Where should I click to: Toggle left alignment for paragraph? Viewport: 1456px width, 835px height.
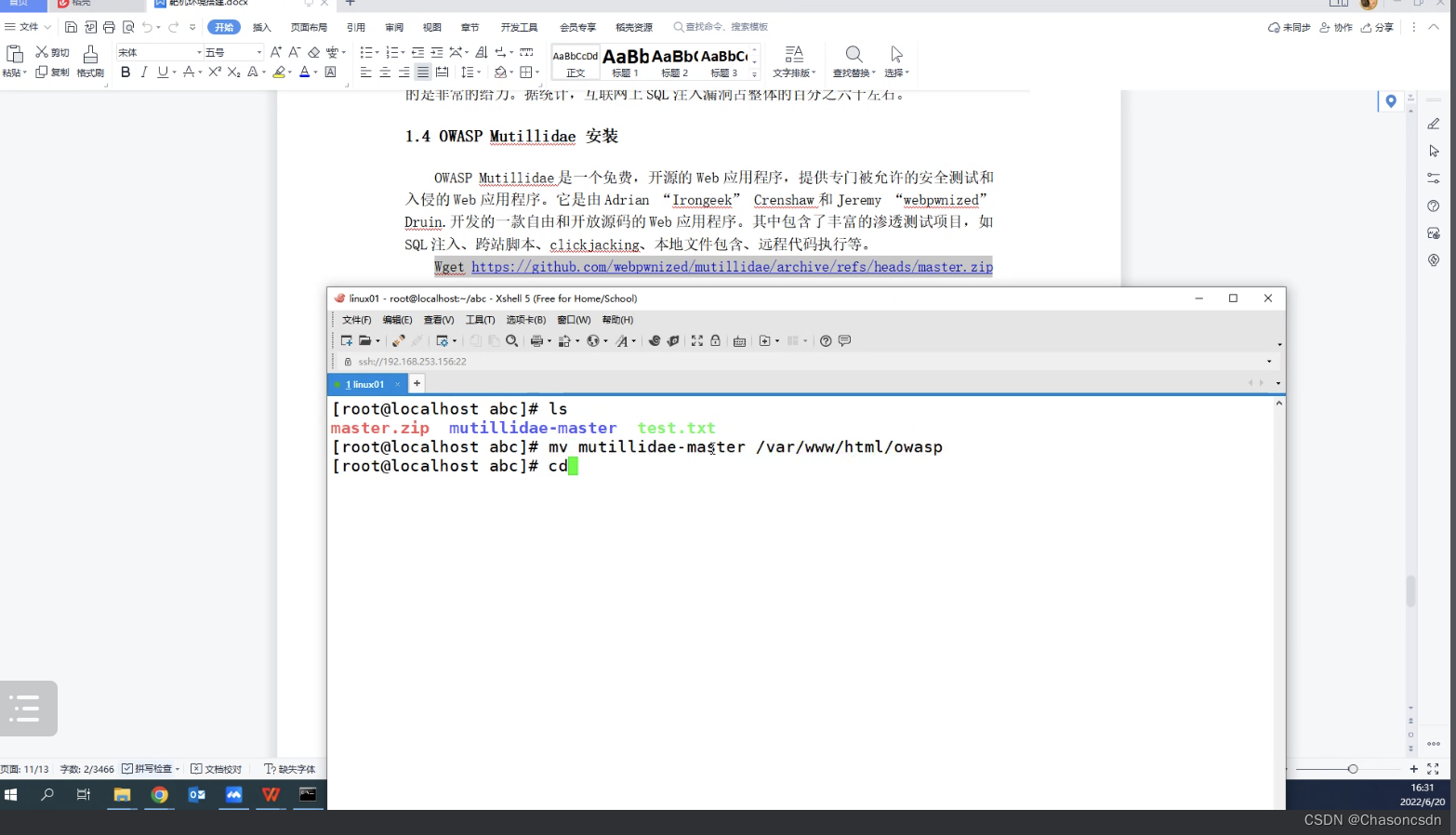[x=365, y=72]
